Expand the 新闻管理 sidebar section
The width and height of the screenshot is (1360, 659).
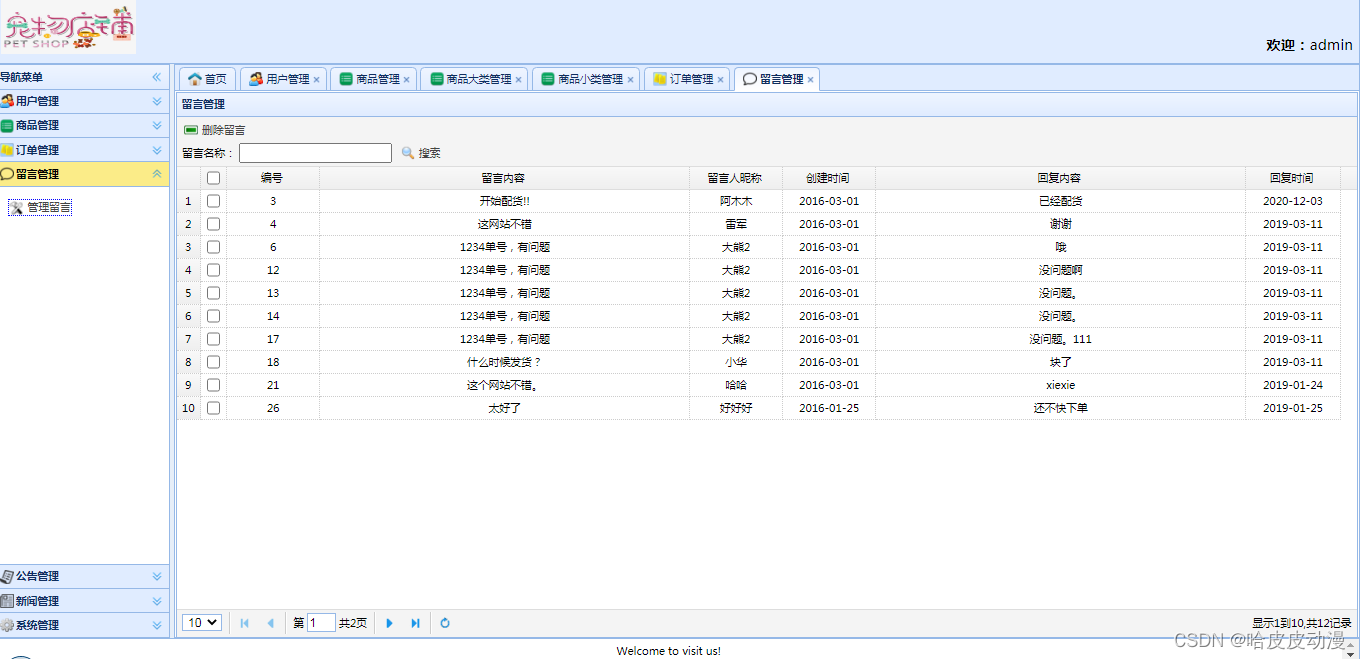click(157, 601)
